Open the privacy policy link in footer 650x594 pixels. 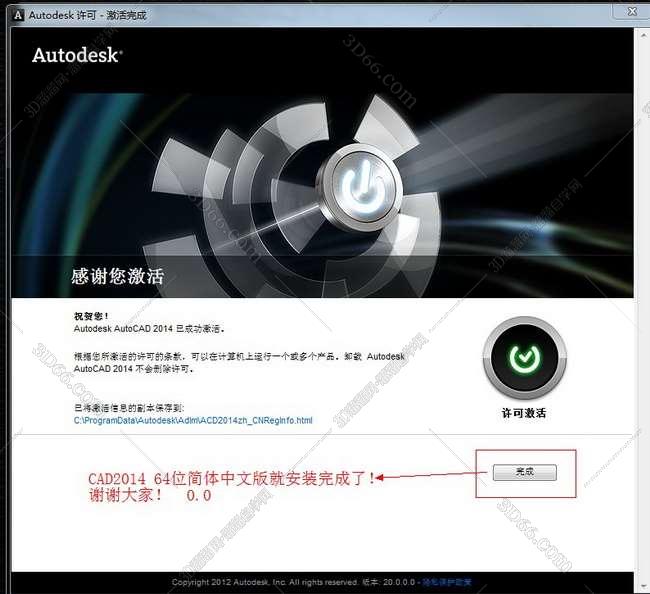point(446,582)
